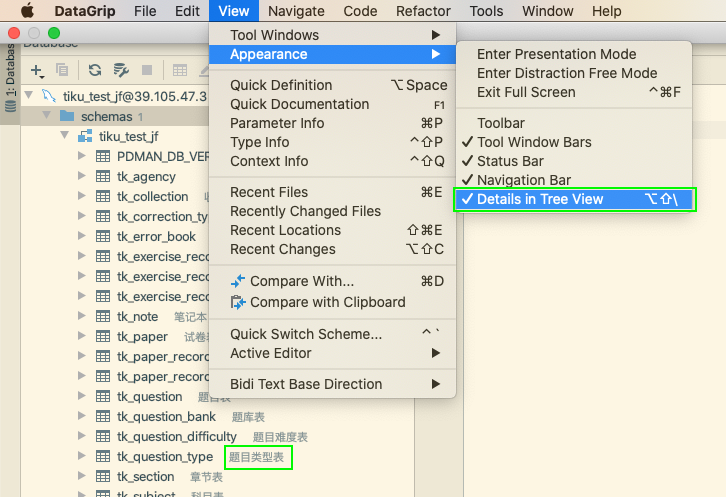The width and height of the screenshot is (726, 497).
Task: Select Compare with Clipboard menu entry
Action: (327, 302)
